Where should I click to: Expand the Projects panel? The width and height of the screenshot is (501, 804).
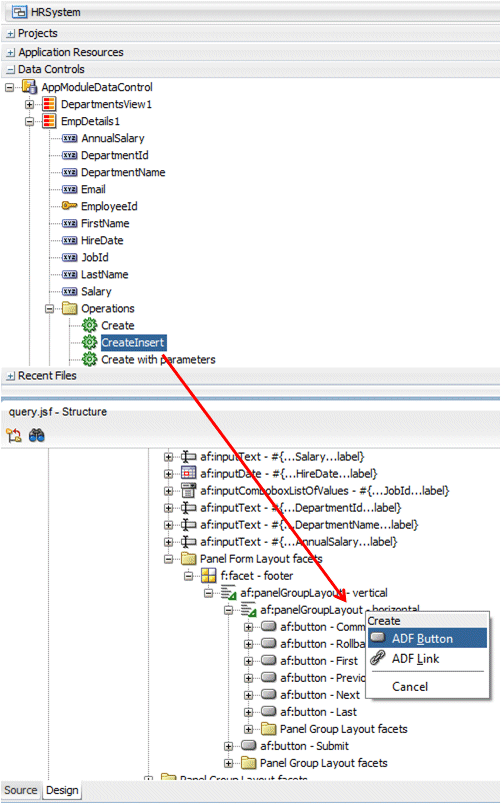coord(11,34)
